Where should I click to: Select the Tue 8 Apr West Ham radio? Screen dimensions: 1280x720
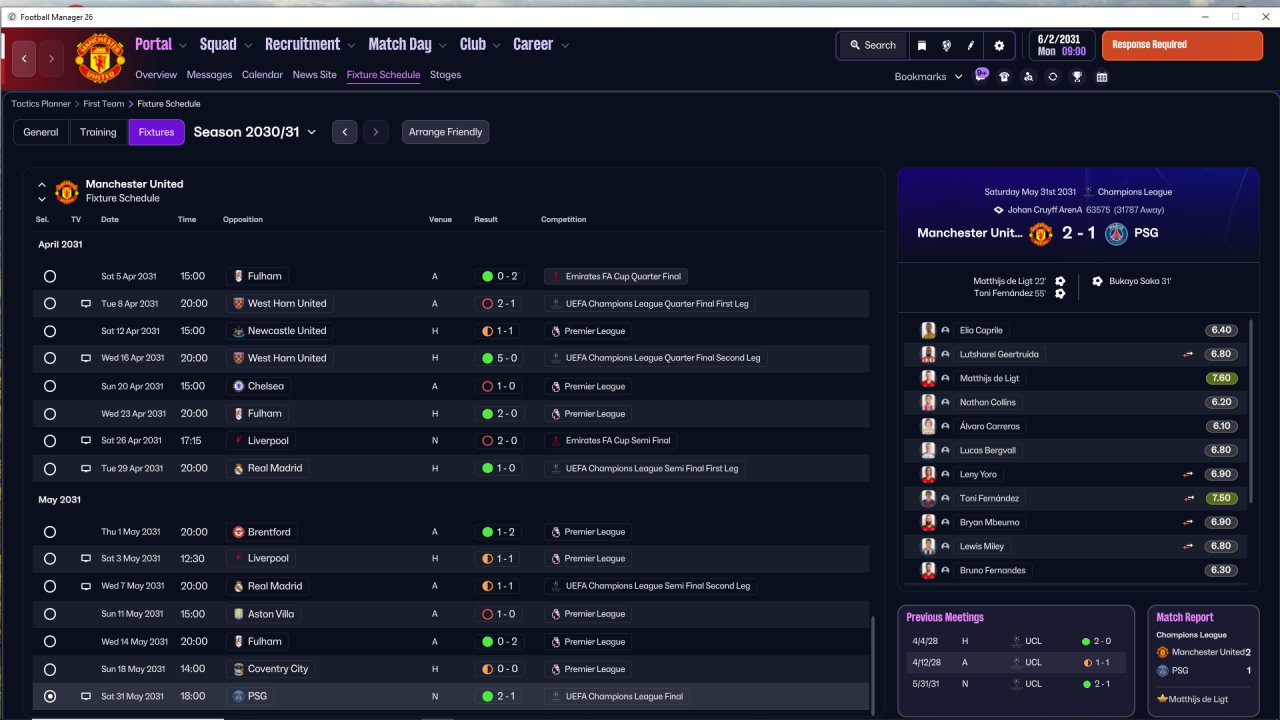pyautogui.click(x=50, y=304)
